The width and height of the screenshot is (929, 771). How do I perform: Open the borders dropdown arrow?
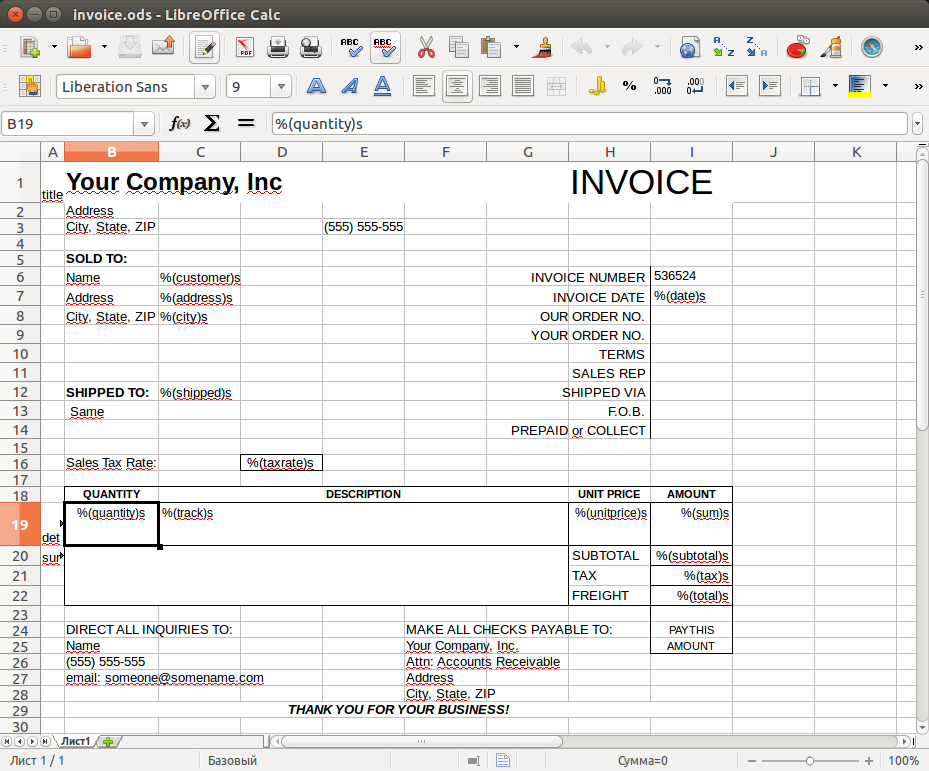click(835, 86)
